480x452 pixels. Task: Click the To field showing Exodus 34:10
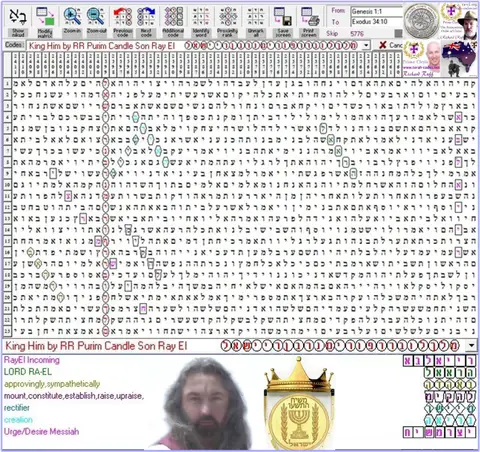pos(377,22)
